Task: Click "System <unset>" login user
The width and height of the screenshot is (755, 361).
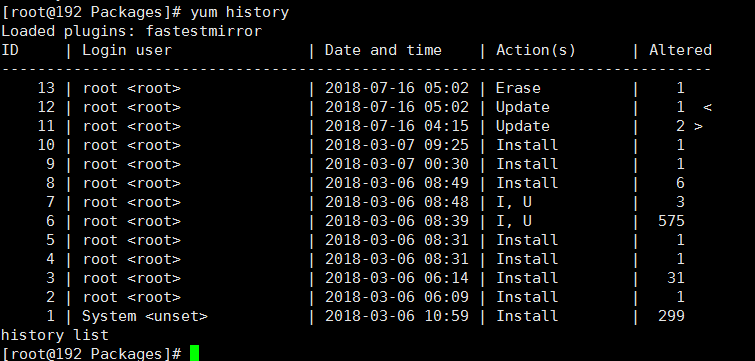Action: [x=145, y=316]
